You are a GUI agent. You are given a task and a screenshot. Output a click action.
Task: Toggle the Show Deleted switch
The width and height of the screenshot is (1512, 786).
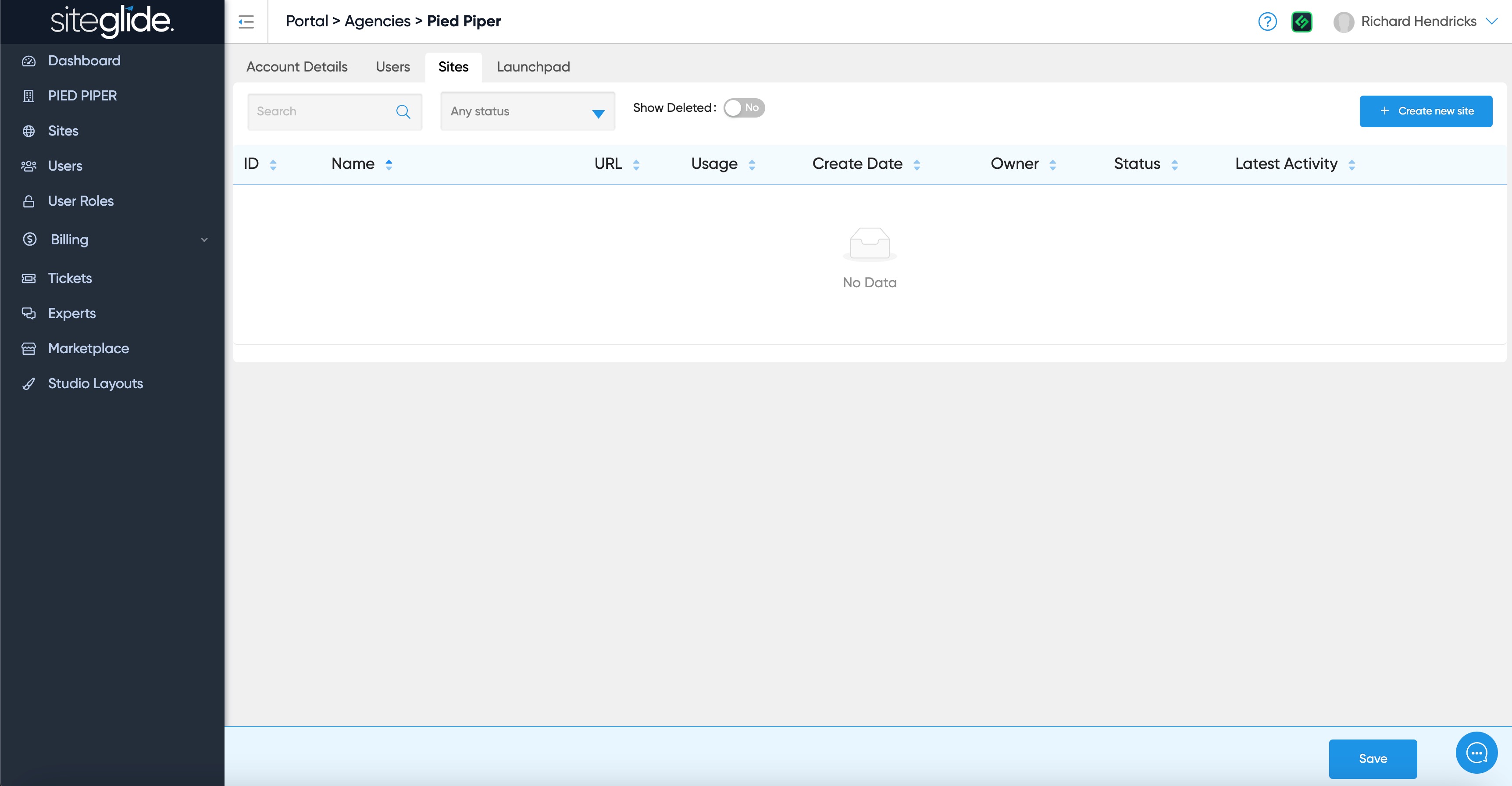[x=744, y=108]
